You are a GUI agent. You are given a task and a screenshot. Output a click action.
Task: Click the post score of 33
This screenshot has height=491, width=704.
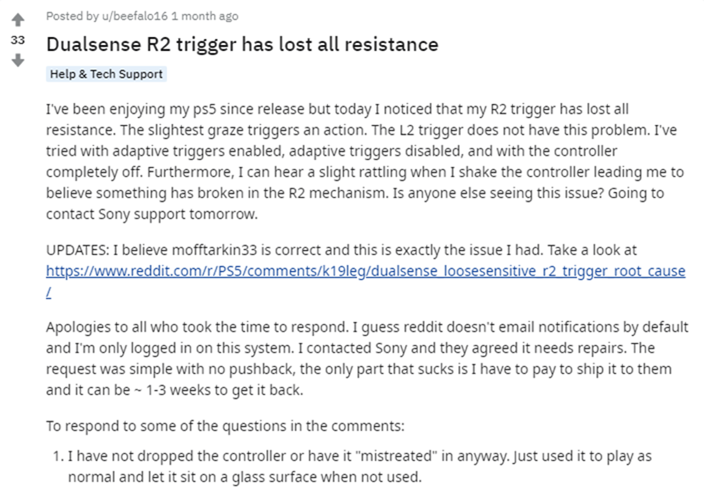(17, 40)
